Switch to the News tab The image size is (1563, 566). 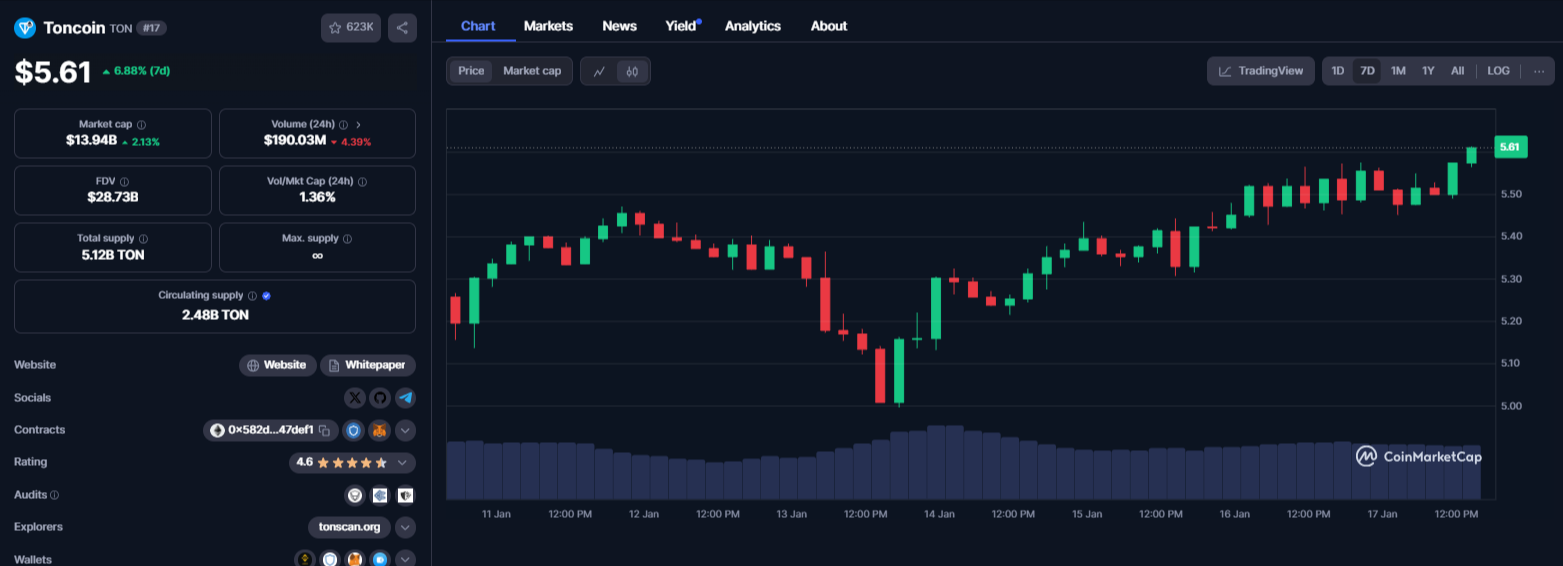coord(619,26)
